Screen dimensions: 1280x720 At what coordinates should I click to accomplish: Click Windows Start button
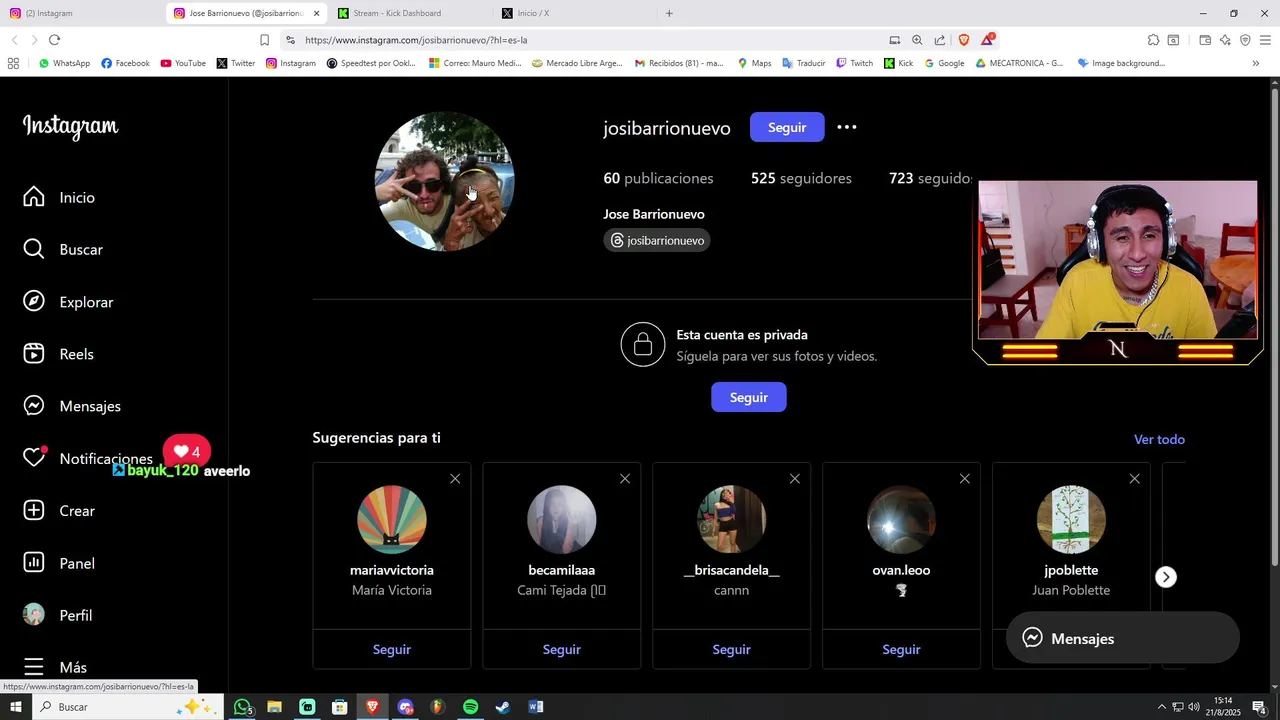pyautogui.click(x=15, y=707)
